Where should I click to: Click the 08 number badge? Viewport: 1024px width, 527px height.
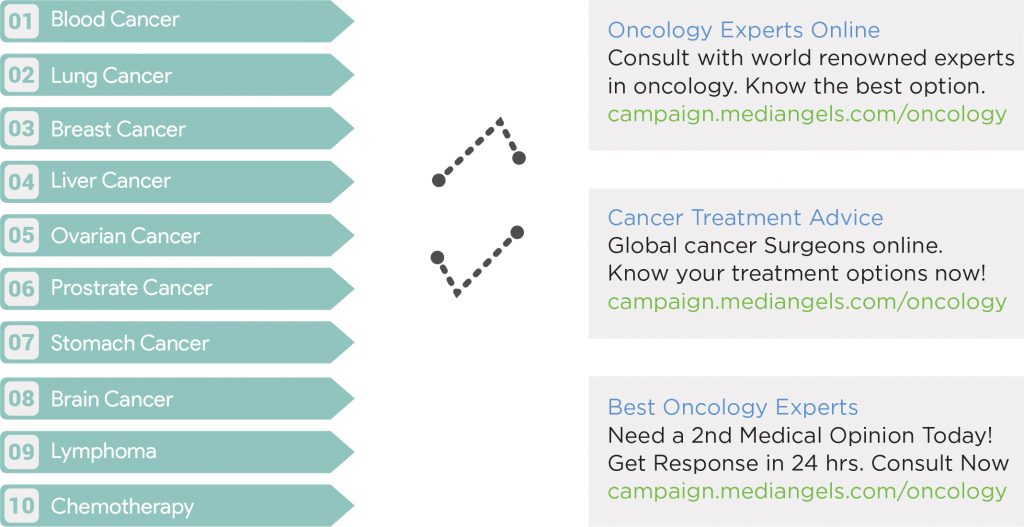[x=21, y=398]
